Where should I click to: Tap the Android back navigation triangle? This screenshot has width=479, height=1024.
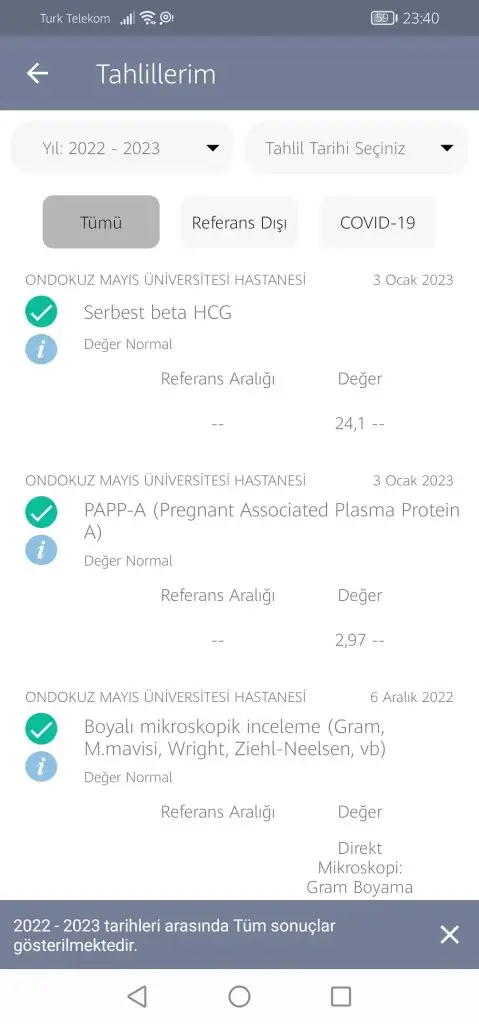click(137, 997)
